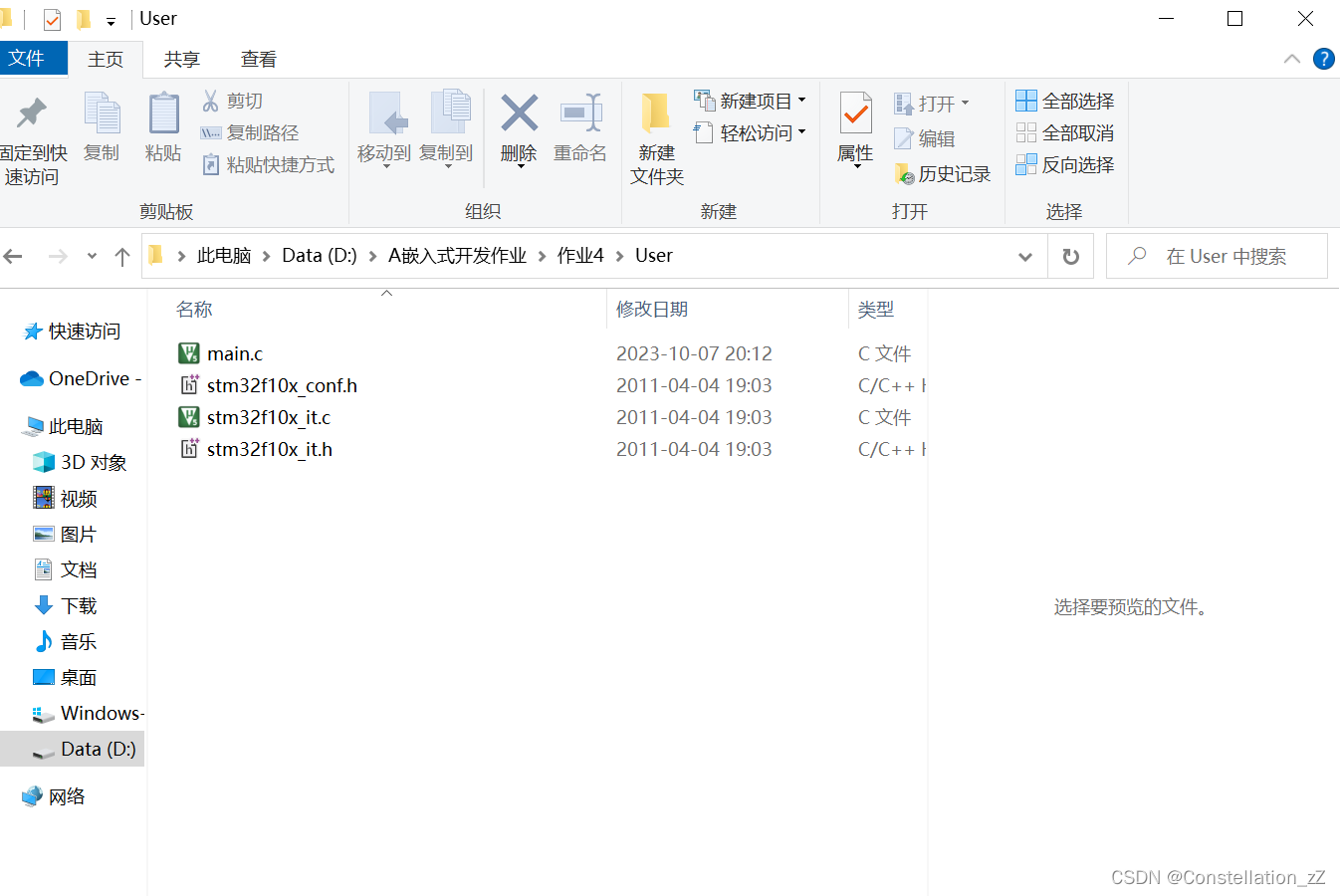The image size is (1341, 896).
Task: Open the Help question mark icon
Action: tap(1324, 59)
